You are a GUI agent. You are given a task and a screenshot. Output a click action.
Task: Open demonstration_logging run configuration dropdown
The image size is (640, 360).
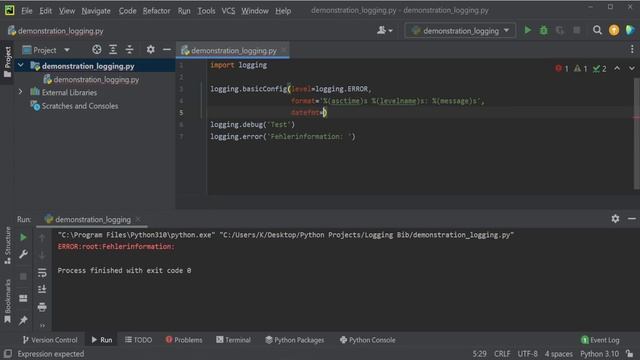pyautogui.click(x=460, y=31)
